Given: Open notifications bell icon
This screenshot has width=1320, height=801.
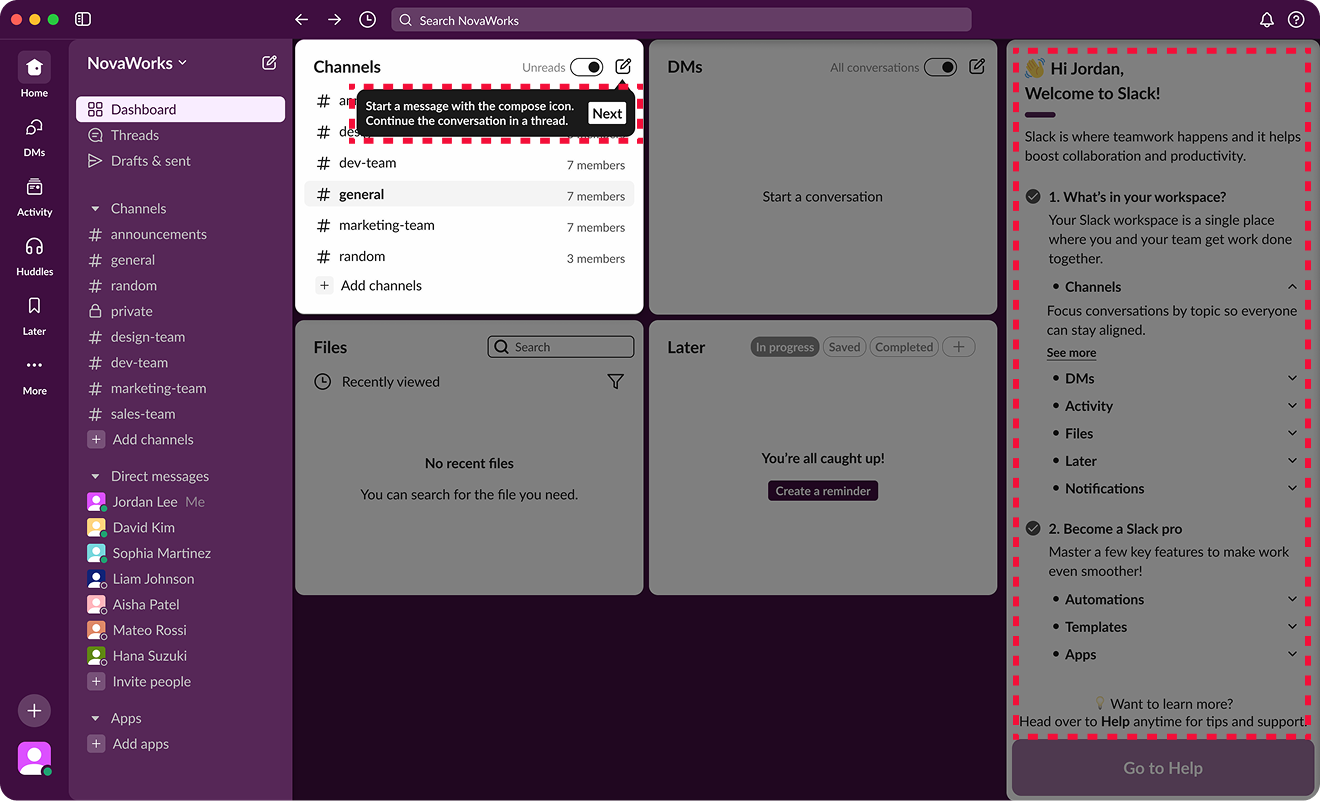Looking at the screenshot, I should point(1267,19).
